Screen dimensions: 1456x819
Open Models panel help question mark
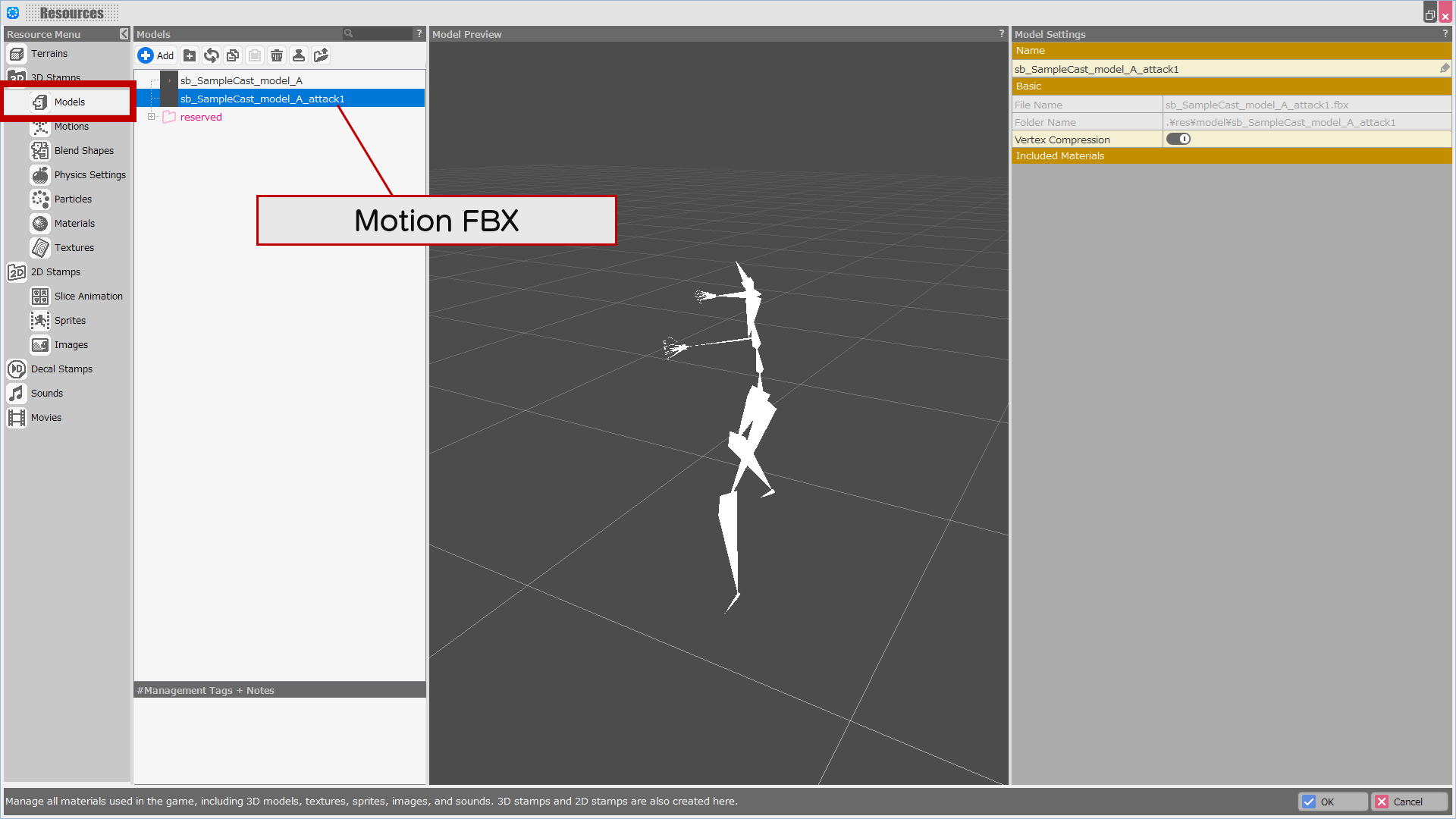coord(419,33)
